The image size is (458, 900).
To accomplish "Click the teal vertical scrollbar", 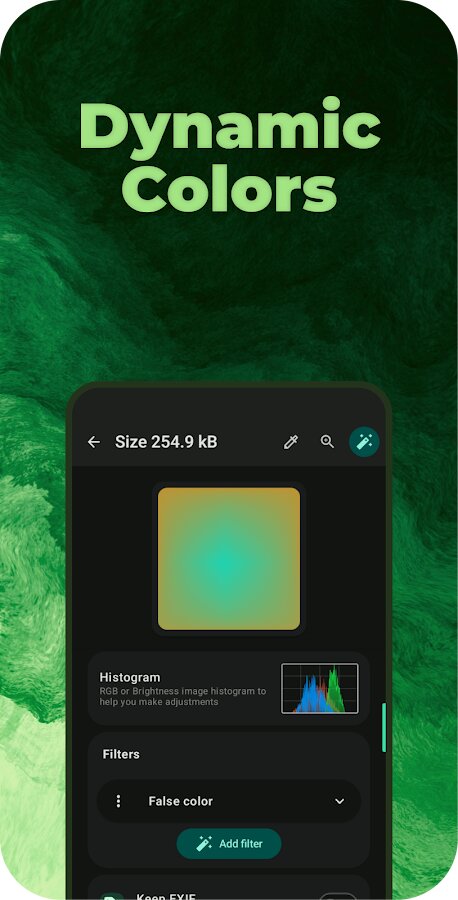I will point(384,727).
